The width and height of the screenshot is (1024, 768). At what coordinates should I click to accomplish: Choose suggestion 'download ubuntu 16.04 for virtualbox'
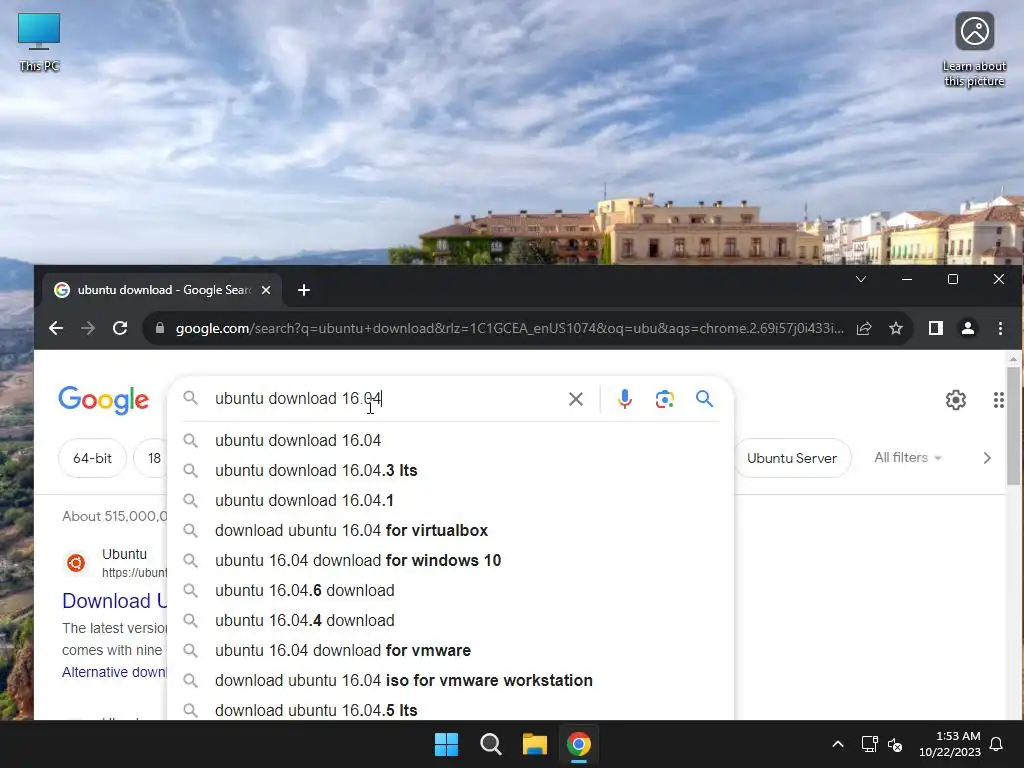(x=451, y=530)
